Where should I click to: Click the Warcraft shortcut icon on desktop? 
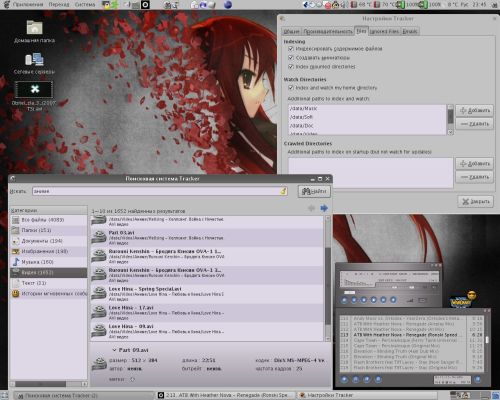pyautogui.click(x=463, y=300)
